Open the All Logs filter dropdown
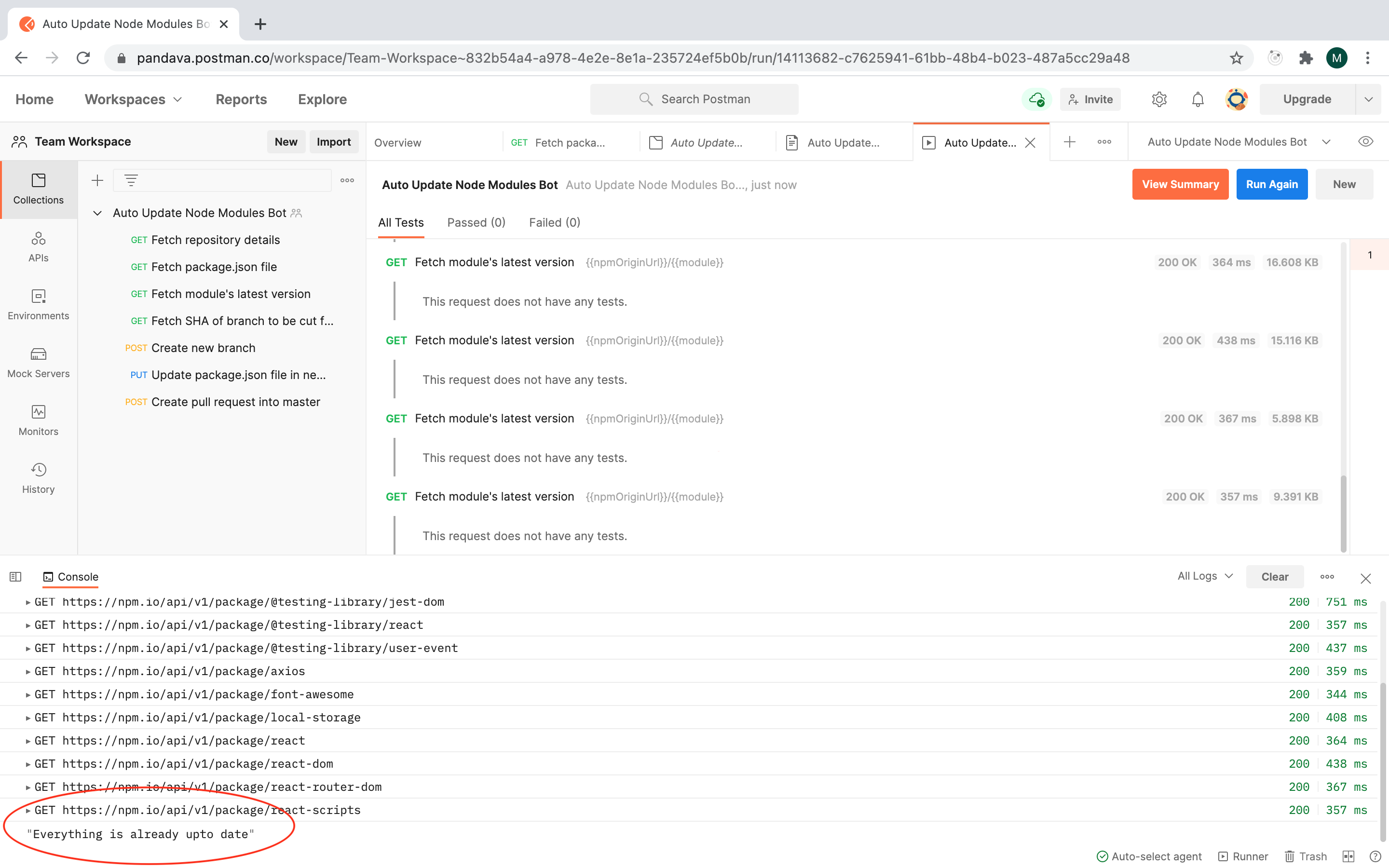This screenshot has height=868, width=1389. [1205, 576]
